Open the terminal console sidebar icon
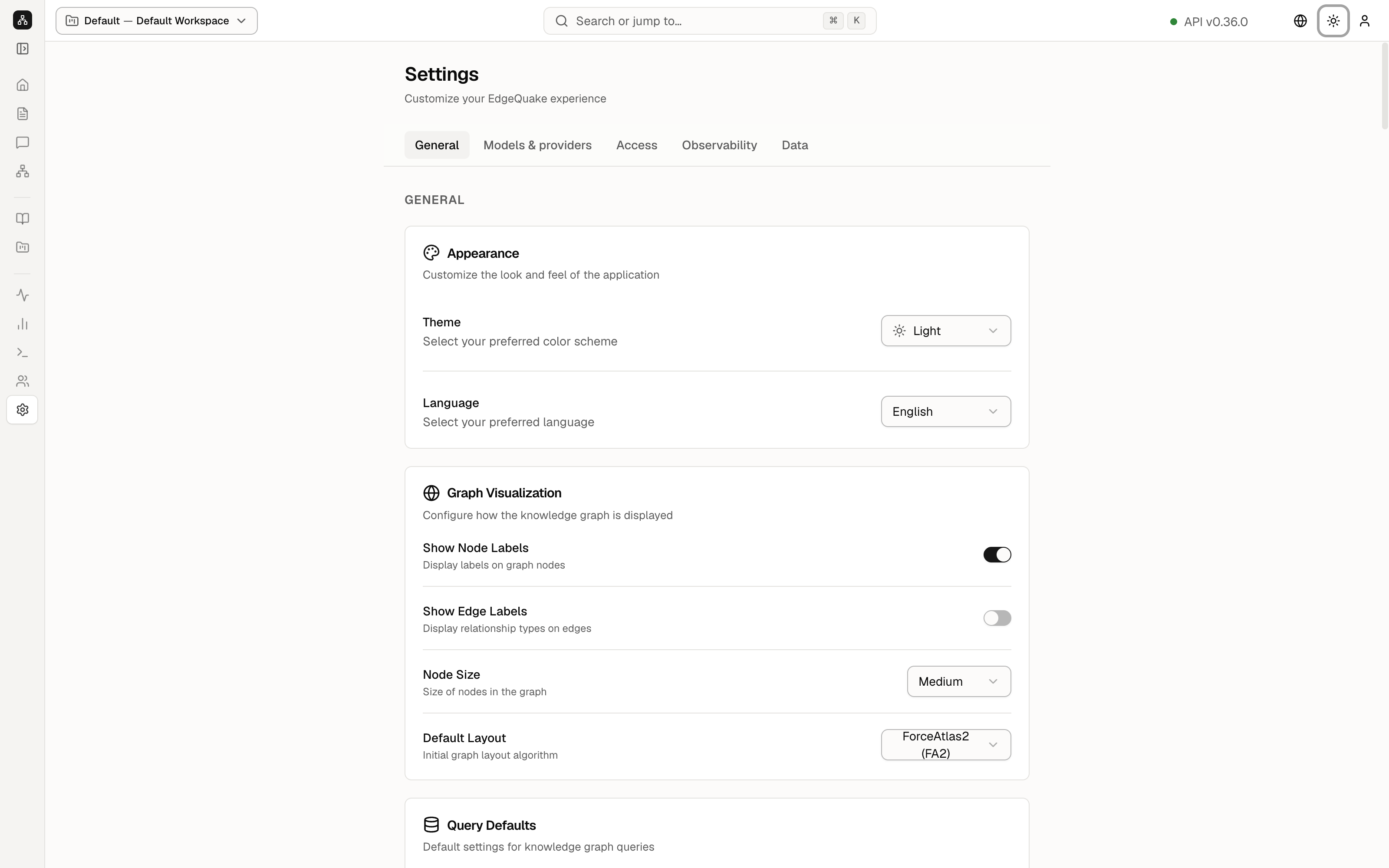1389x868 pixels. click(x=23, y=352)
